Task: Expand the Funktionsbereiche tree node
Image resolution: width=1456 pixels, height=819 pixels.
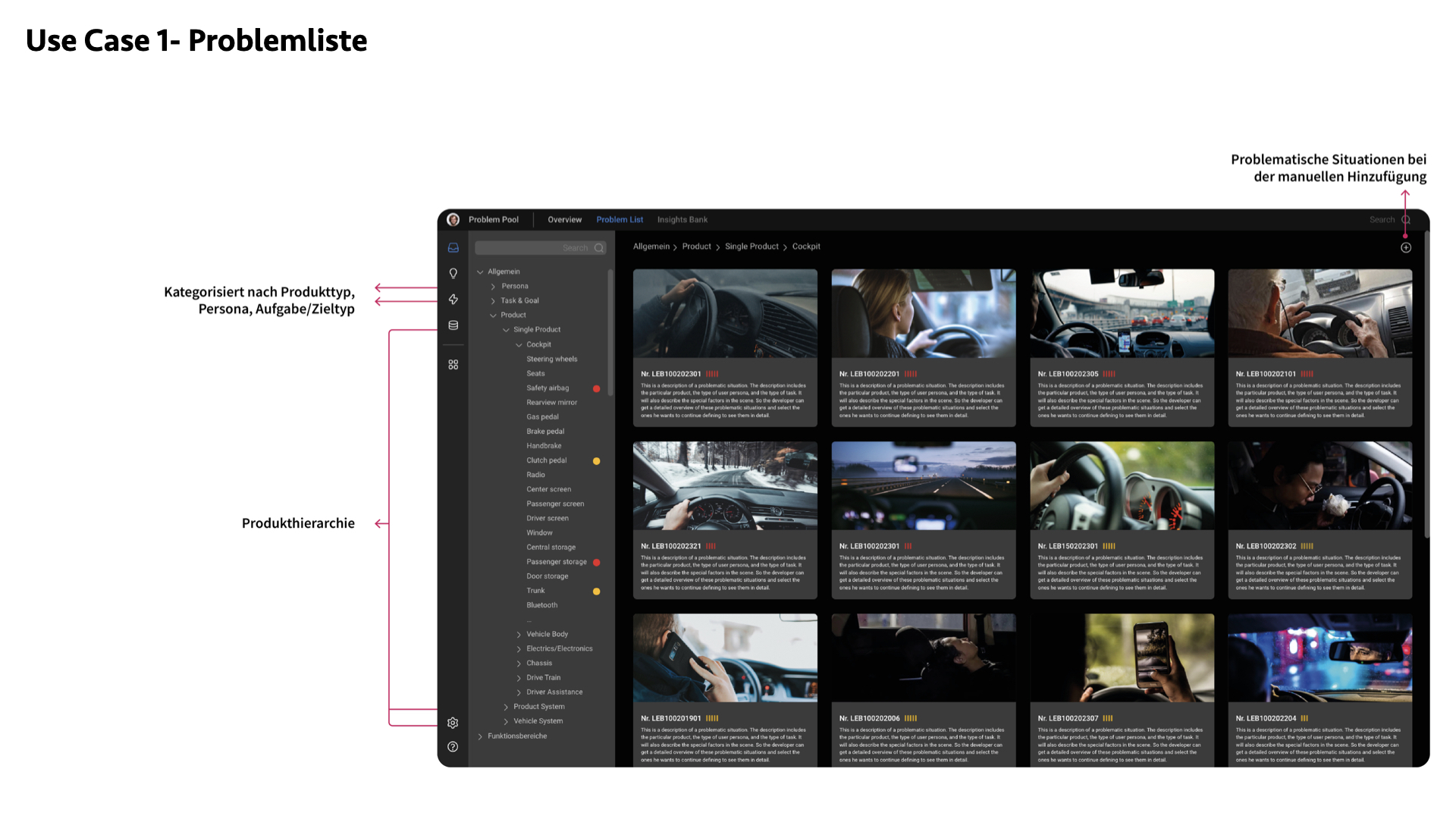Action: point(480,736)
